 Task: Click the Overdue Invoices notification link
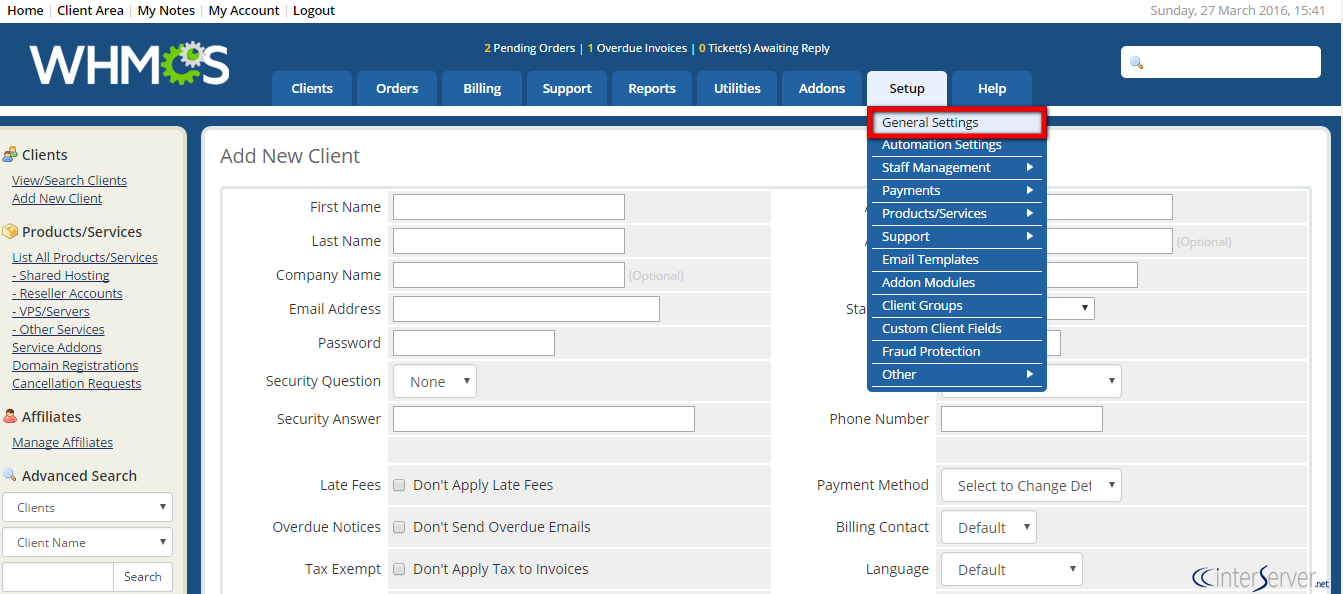pyautogui.click(x=641, y=48)
